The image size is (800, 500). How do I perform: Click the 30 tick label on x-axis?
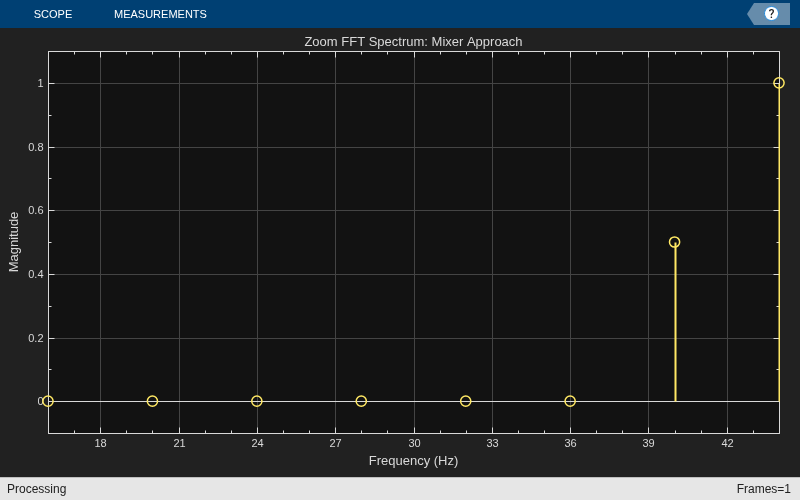click(414, 443)
